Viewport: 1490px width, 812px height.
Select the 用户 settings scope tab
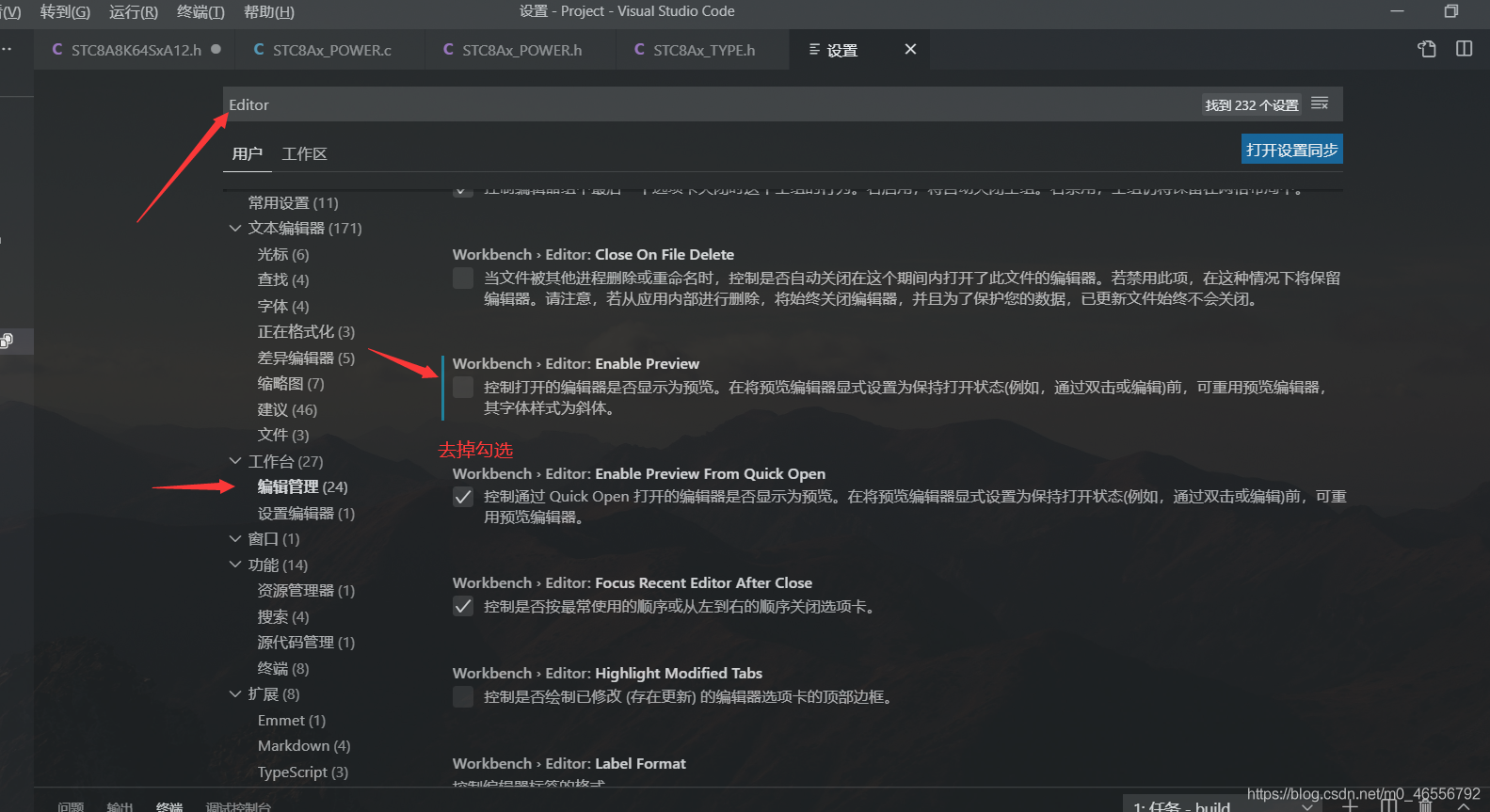click(x=248, y=153)
